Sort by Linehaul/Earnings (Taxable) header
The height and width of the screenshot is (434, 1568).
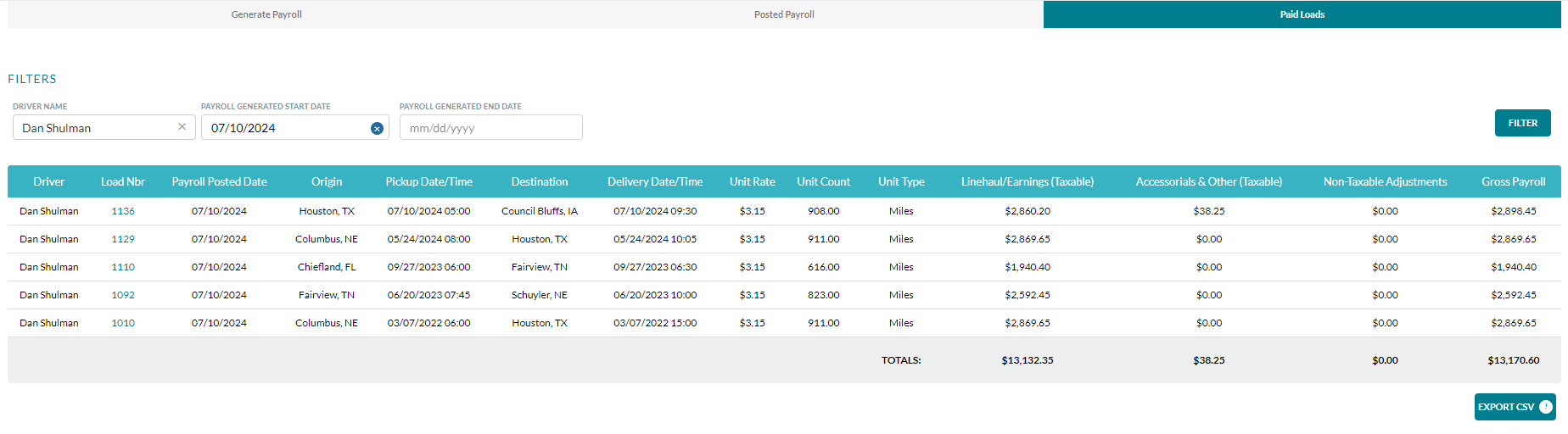point(1028,181)
